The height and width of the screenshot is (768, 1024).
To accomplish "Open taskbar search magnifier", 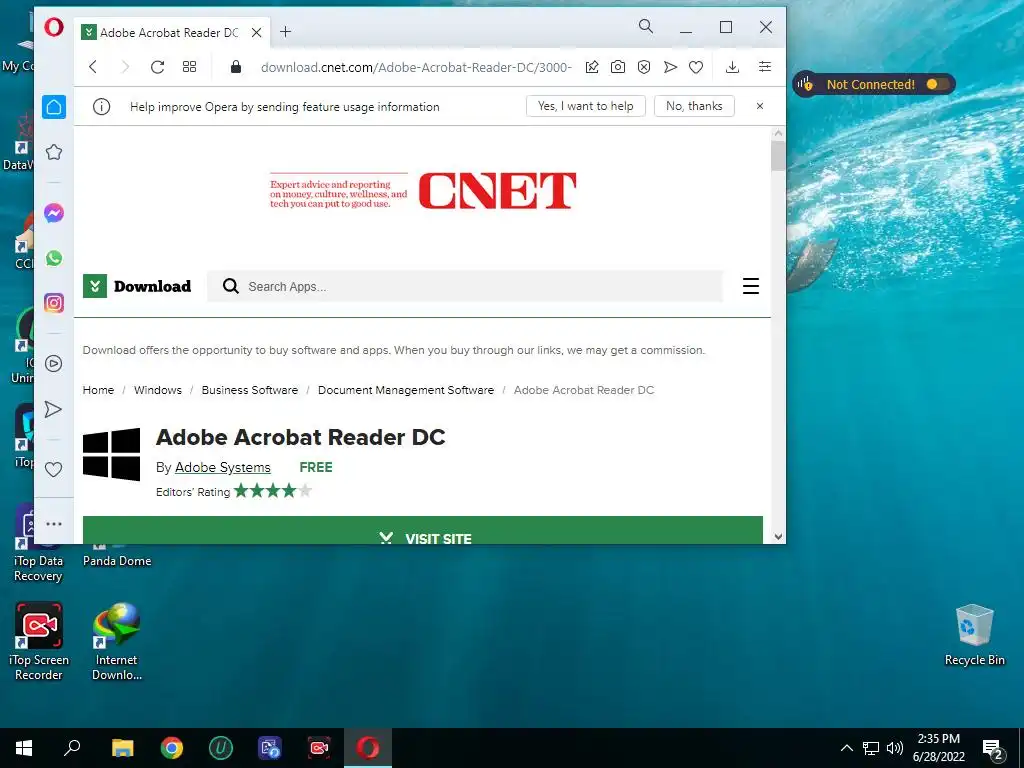I will [72, 748].
